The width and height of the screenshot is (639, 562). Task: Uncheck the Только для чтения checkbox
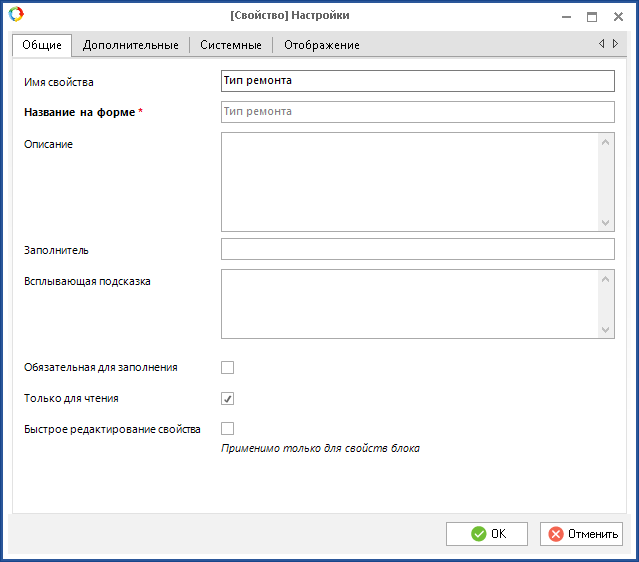point(227,398)
